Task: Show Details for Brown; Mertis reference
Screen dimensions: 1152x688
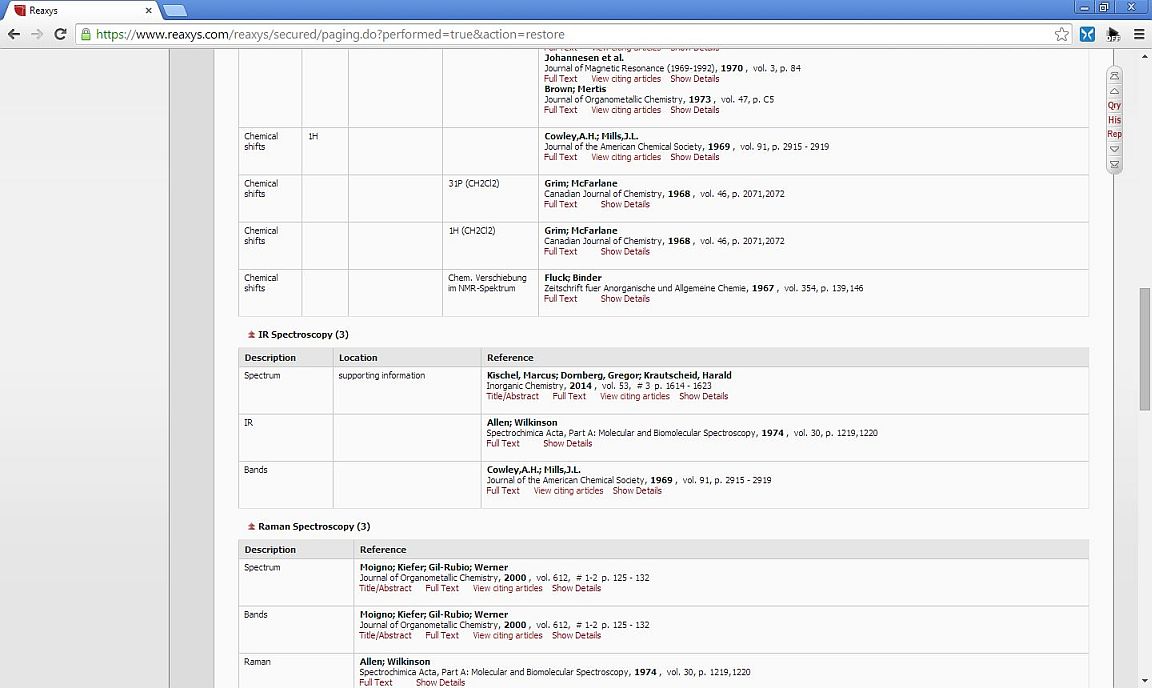Action: pyautogui.click(x=694, y=110)
